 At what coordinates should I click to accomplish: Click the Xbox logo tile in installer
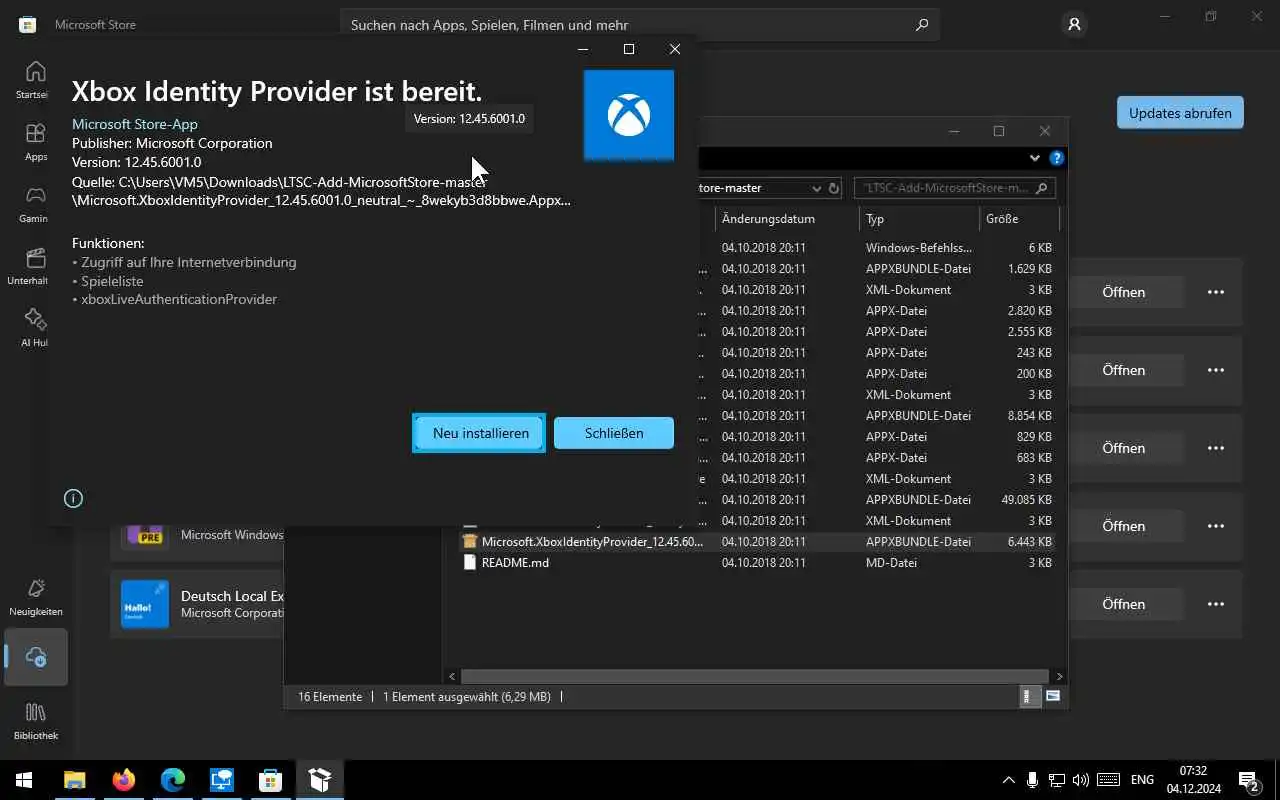tap(629, 115)
